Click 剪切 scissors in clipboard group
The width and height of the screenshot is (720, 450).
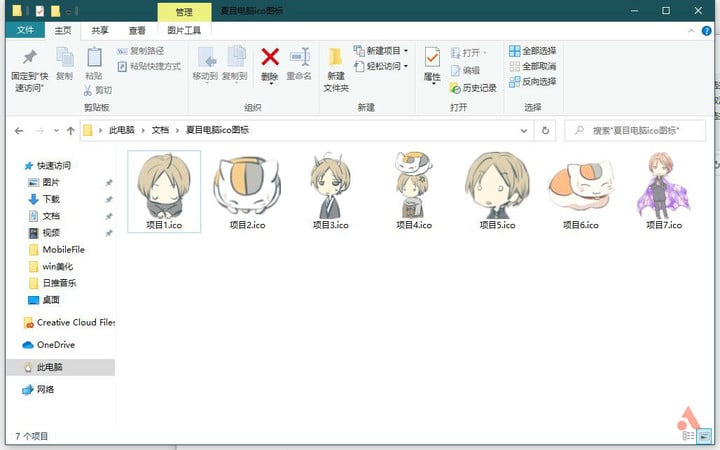click(97, 90)
